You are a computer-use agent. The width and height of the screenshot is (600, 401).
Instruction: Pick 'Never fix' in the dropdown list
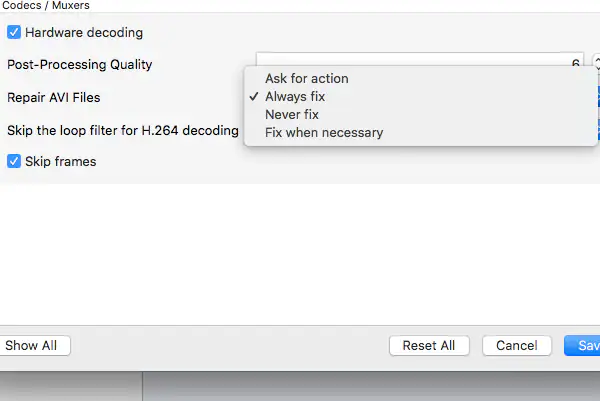(x=292, y=115)
